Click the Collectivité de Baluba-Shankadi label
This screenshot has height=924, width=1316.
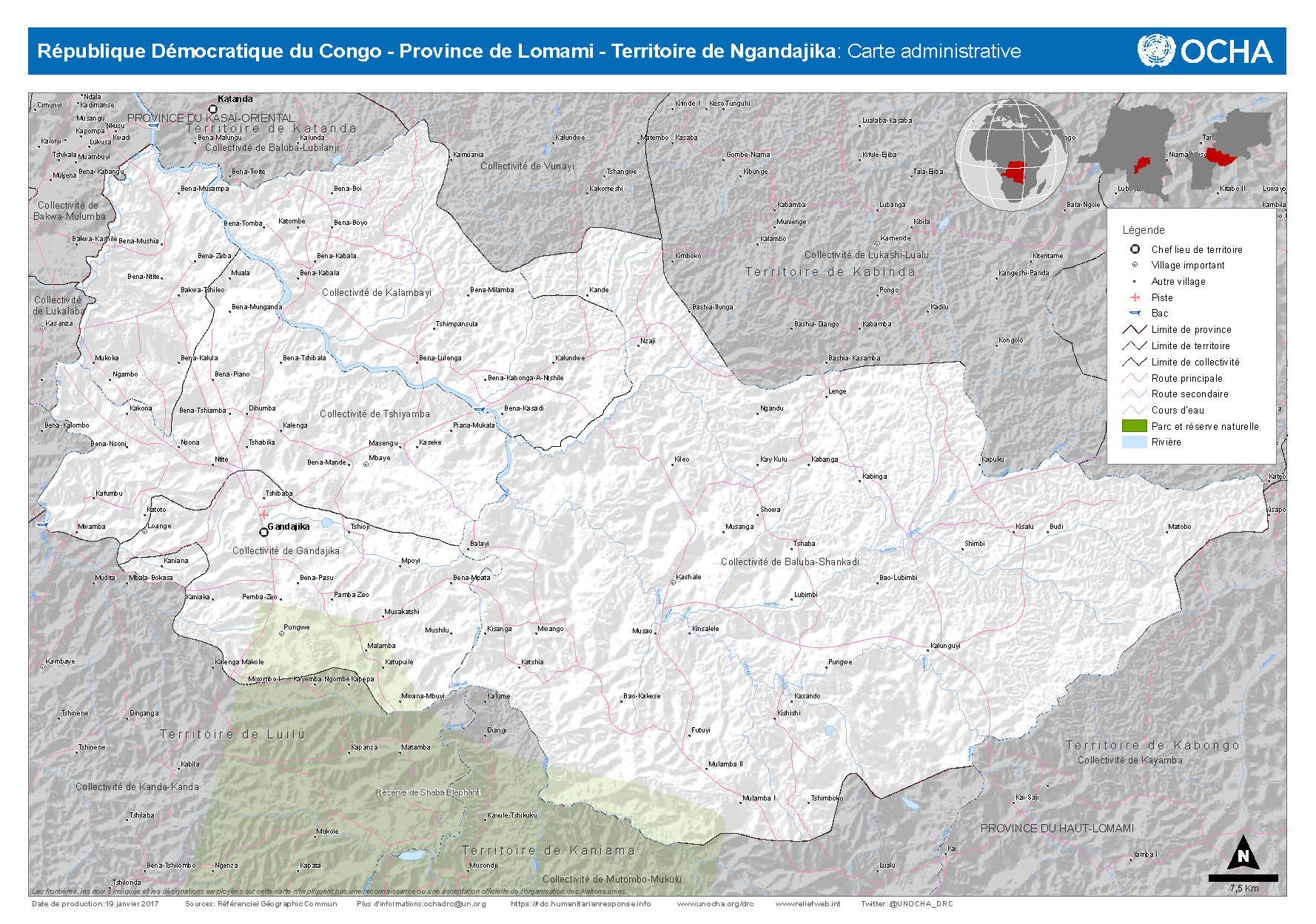(790, 562)
